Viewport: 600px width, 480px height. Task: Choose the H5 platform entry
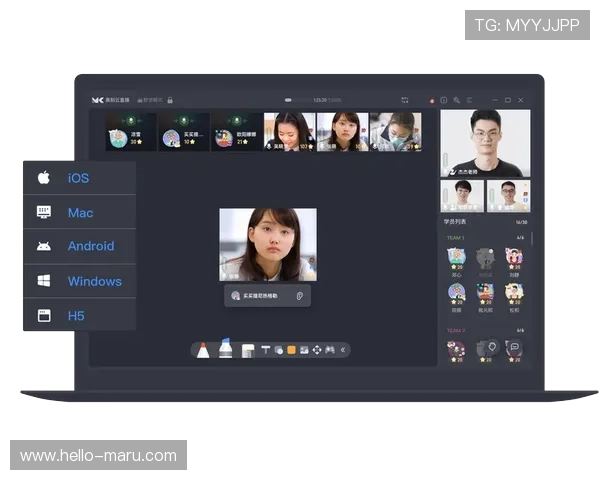point(80,315)
